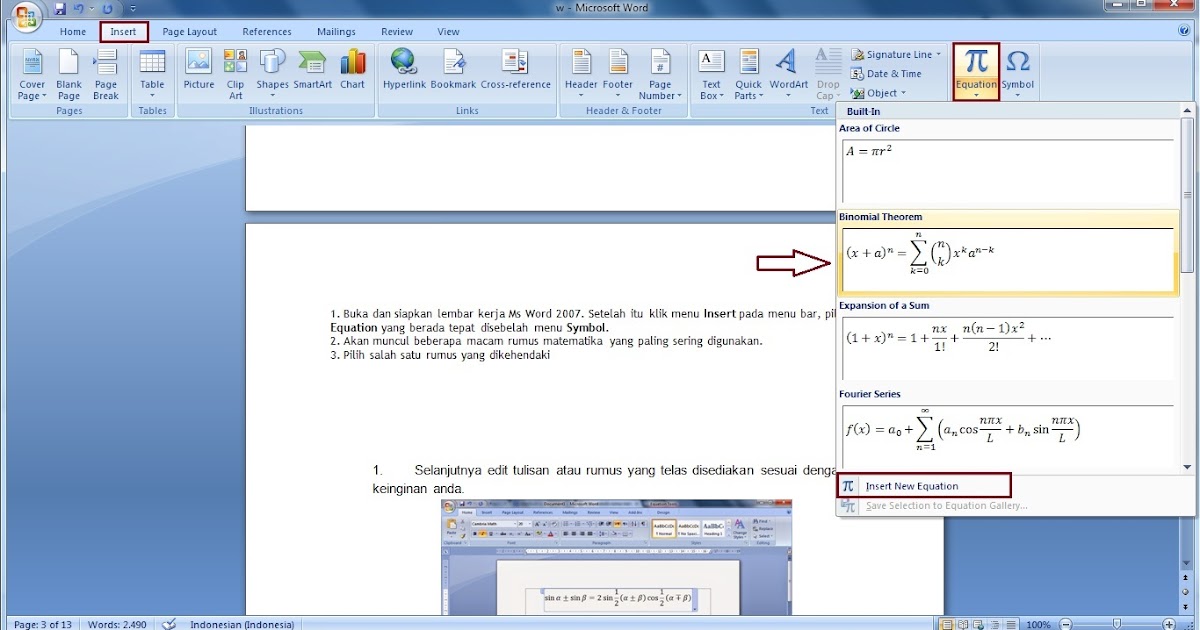The width and height of the screenshot is (1200, 630).
Task: Open the Clip Art pane
Action: [235, 70]
